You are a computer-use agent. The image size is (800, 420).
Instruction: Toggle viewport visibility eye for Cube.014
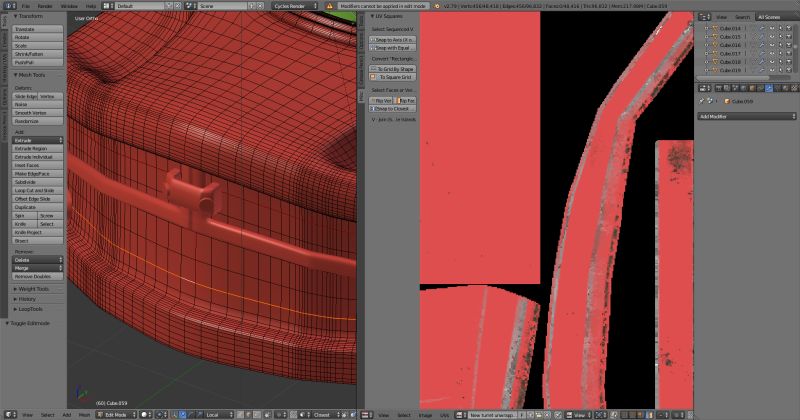[x=771, y=29]
